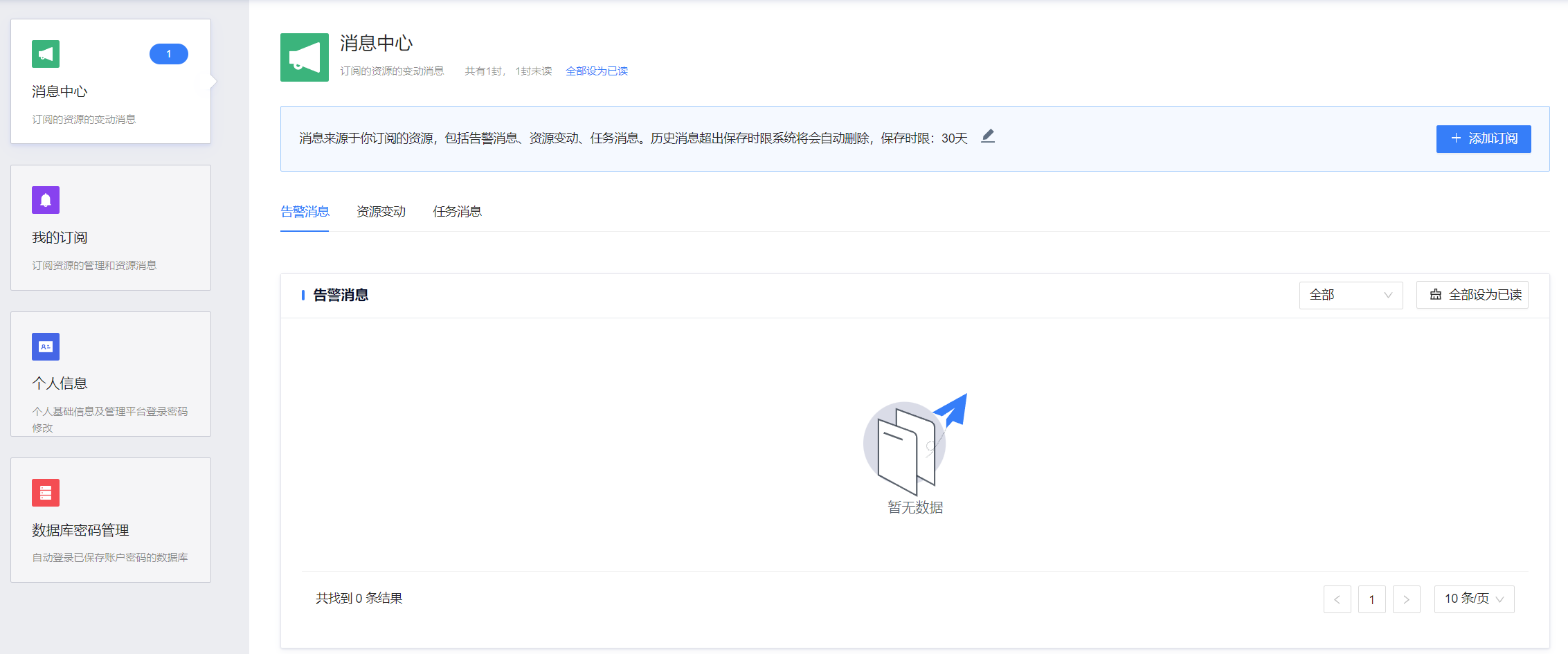1568x654 pixels.
Task: Click the large megaphone header icon
Action: 305,57
